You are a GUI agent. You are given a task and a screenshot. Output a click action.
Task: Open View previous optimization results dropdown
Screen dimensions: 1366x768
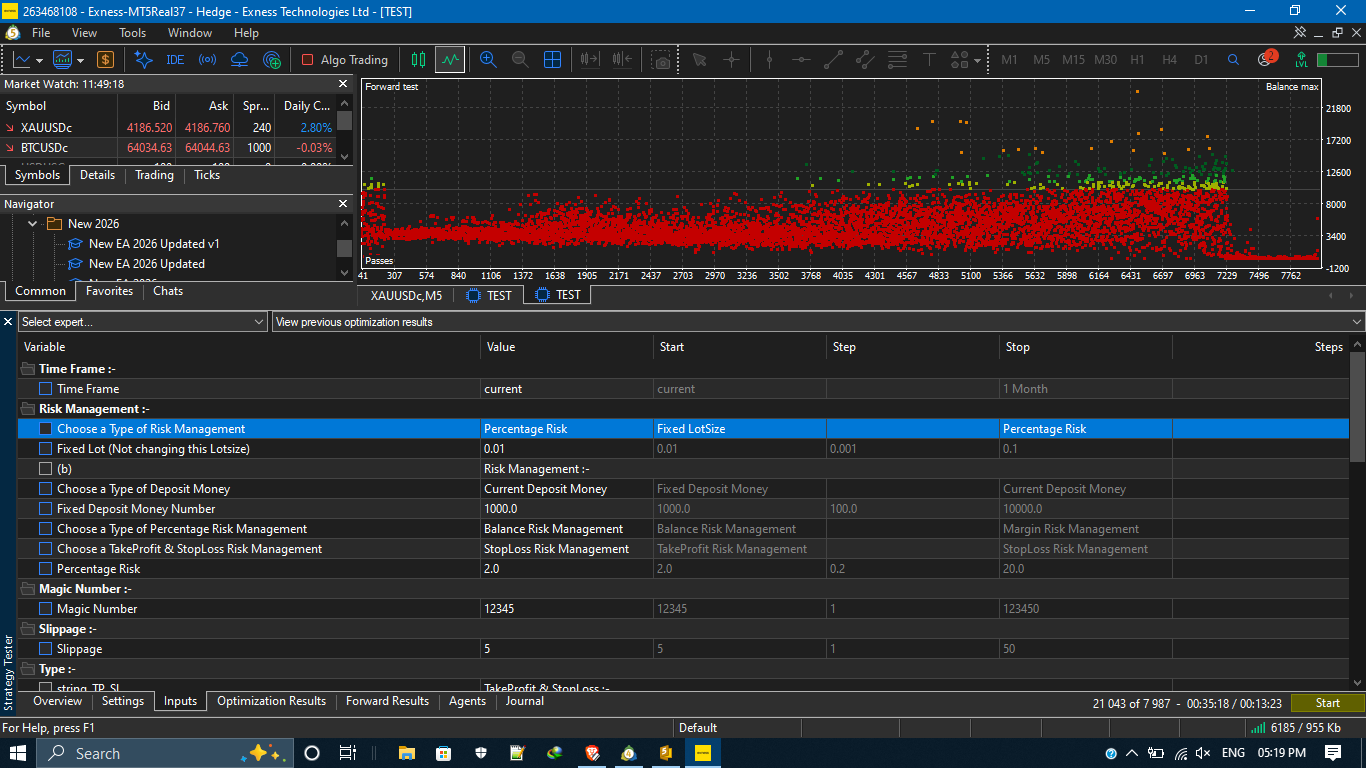818,322
